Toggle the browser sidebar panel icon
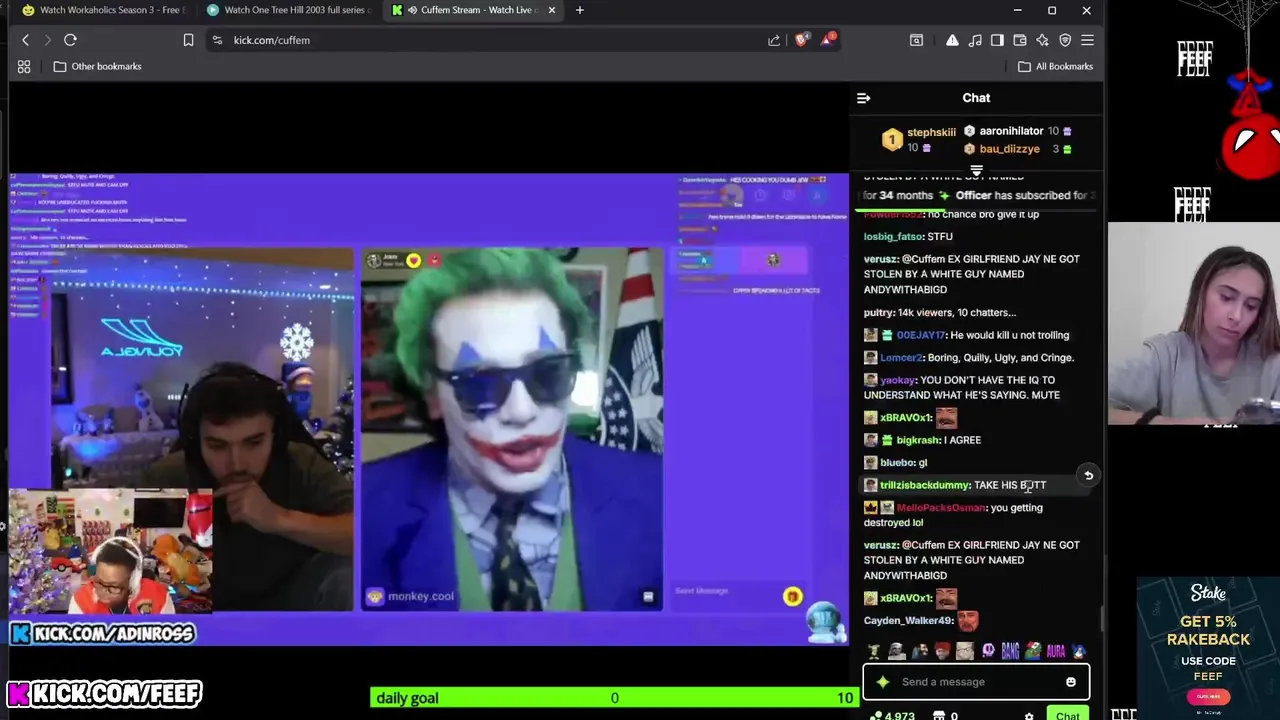The width and height of the screenshot is (1280, 720). tap(997, 40)
